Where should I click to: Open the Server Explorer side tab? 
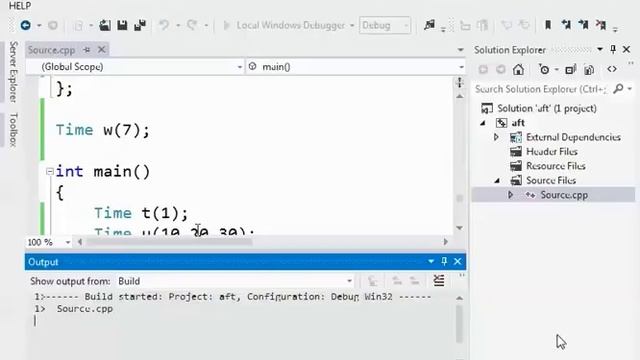[x=13, y=71]
